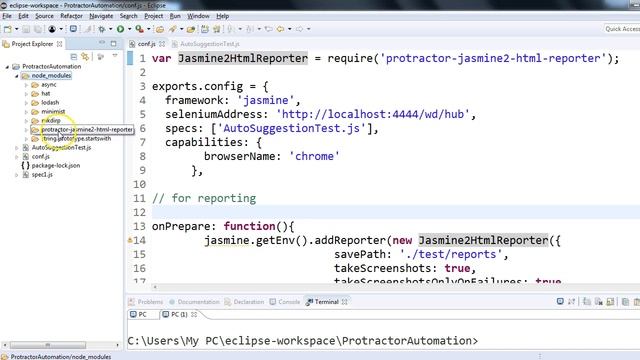Expand the AutoSuggestionTest.js file node

click(16, 148)
